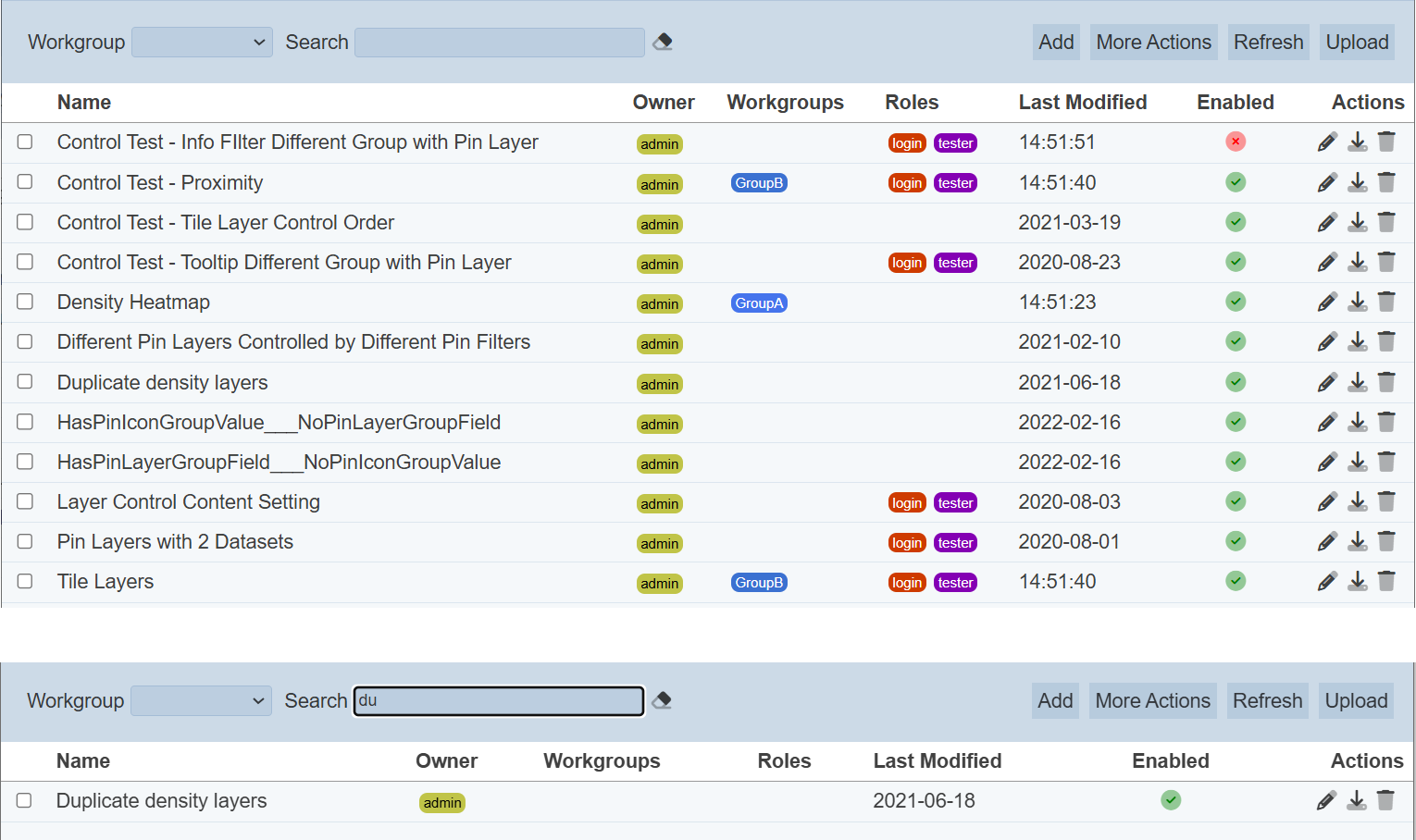
Task: Click the search field containing 'du'
Action: coord(499,701)
